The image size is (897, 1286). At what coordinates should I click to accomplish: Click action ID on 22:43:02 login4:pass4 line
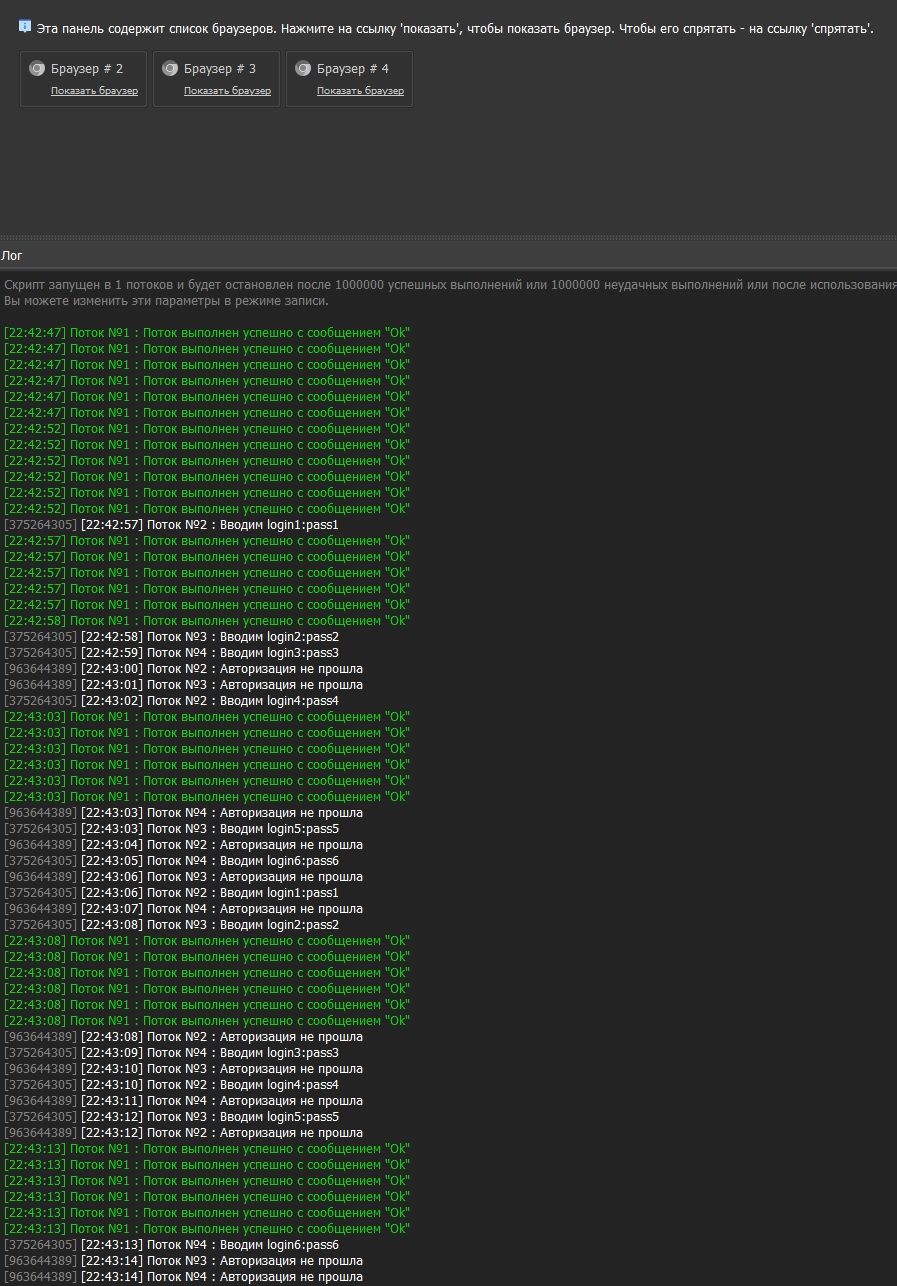coord(40,701)
